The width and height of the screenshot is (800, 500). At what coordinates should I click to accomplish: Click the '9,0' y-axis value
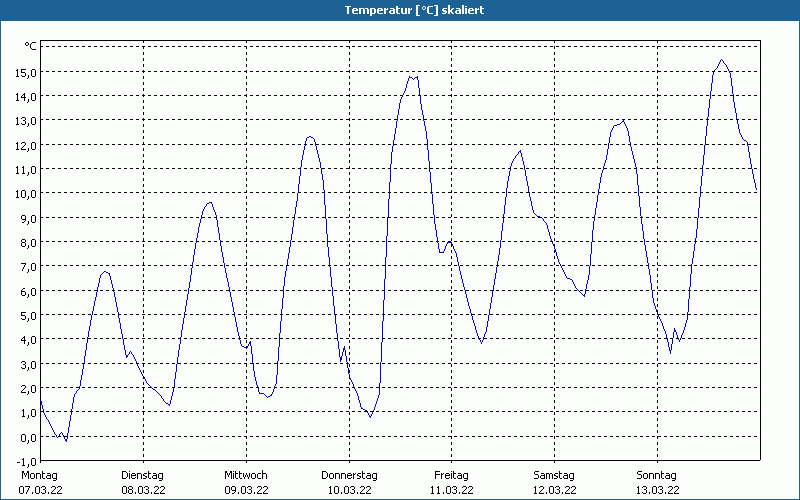[28, 219]
